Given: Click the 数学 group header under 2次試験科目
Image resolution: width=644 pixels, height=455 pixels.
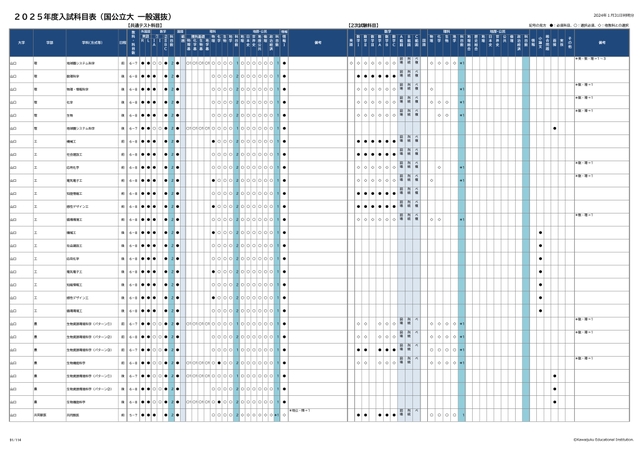Looking at the screenshot, I should tap(386, 31).
